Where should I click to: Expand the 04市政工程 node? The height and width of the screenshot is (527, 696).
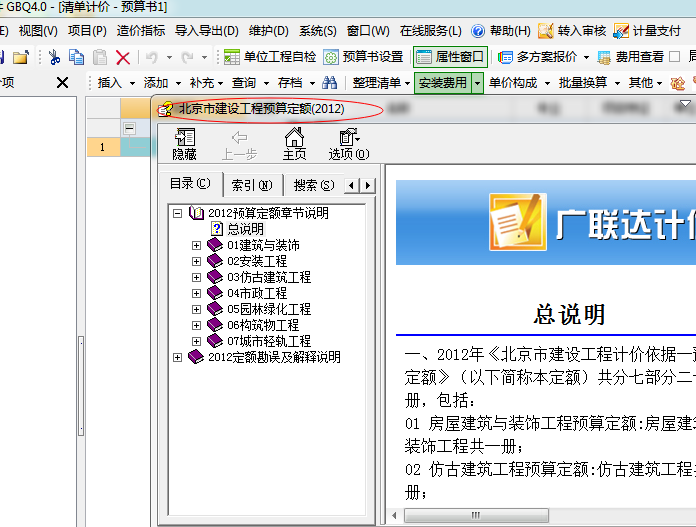click(x=196, y=293)
